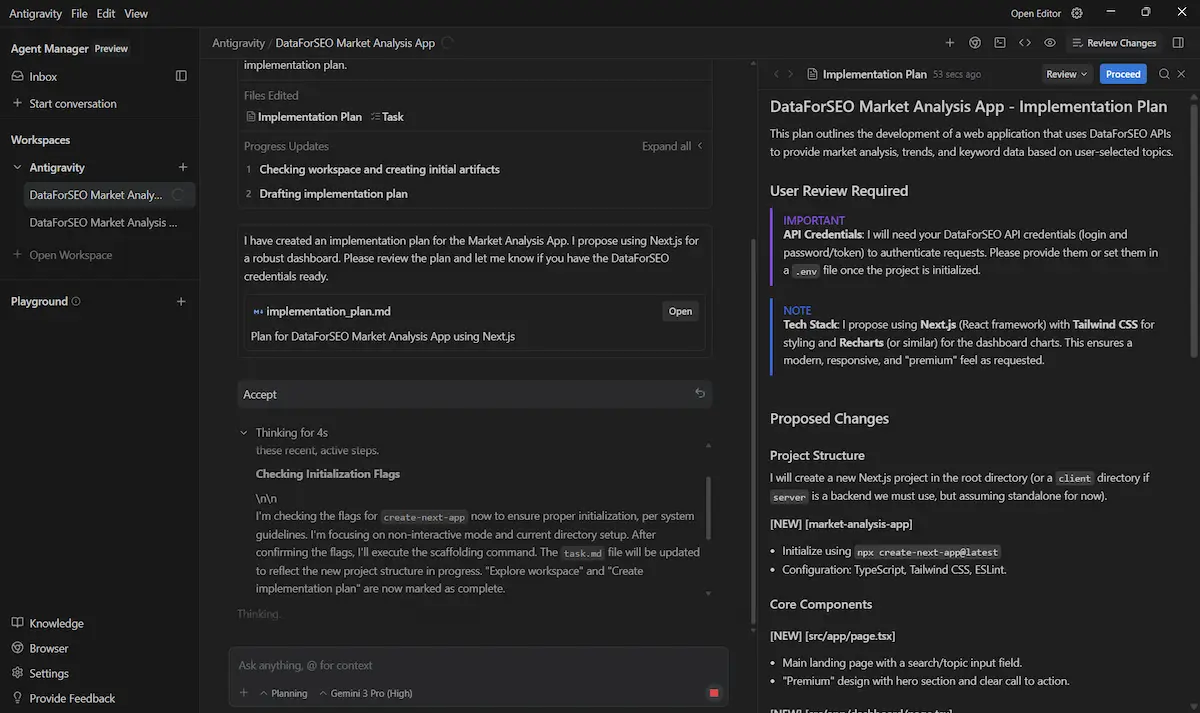The image size is (1200, 713).
Task: Open settings gear next to Open Editor
Action: pyautogui.click(x=1077, y=13)
